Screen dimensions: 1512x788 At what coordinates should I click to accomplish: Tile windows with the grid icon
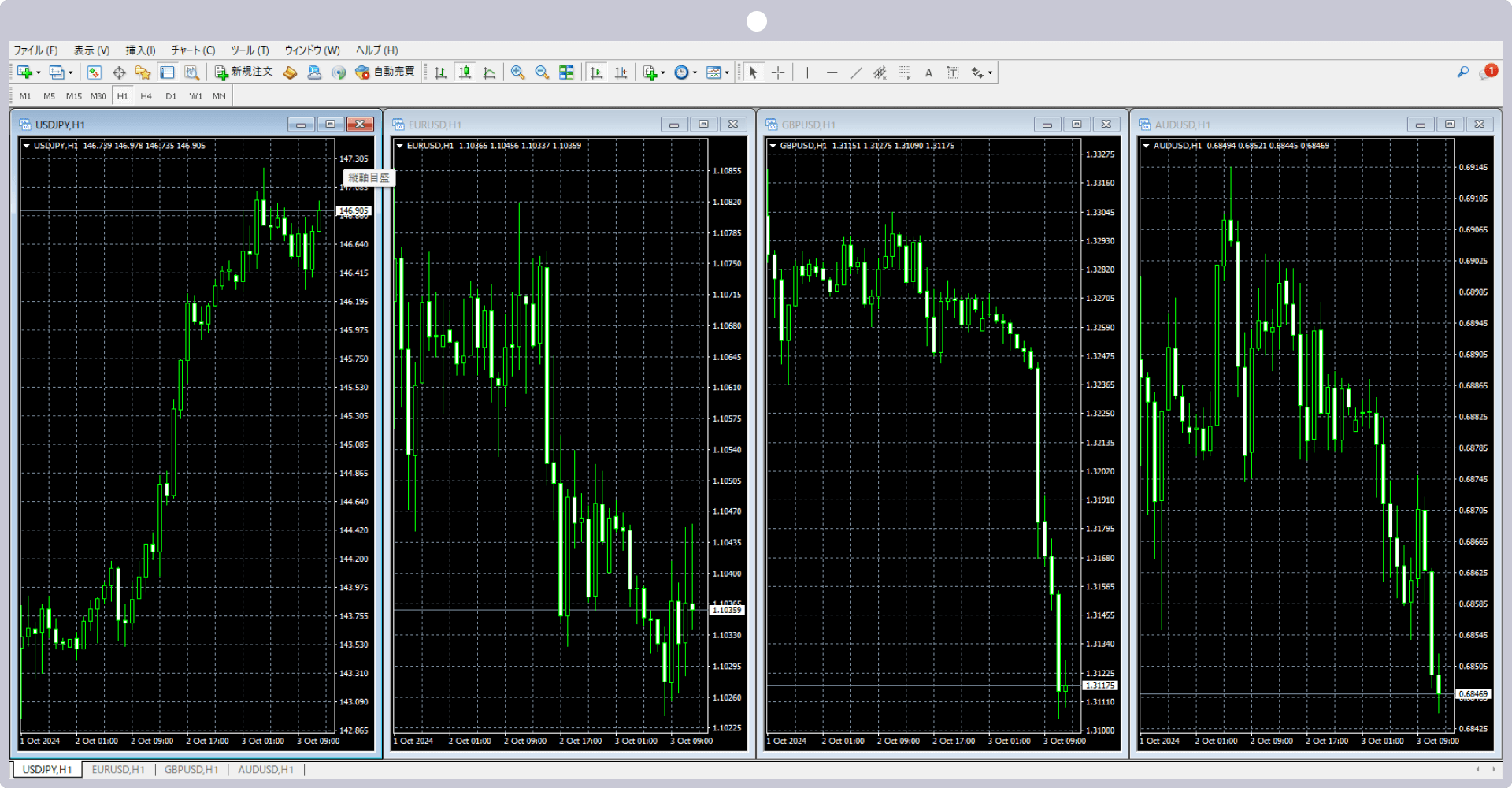pos(566,72)
